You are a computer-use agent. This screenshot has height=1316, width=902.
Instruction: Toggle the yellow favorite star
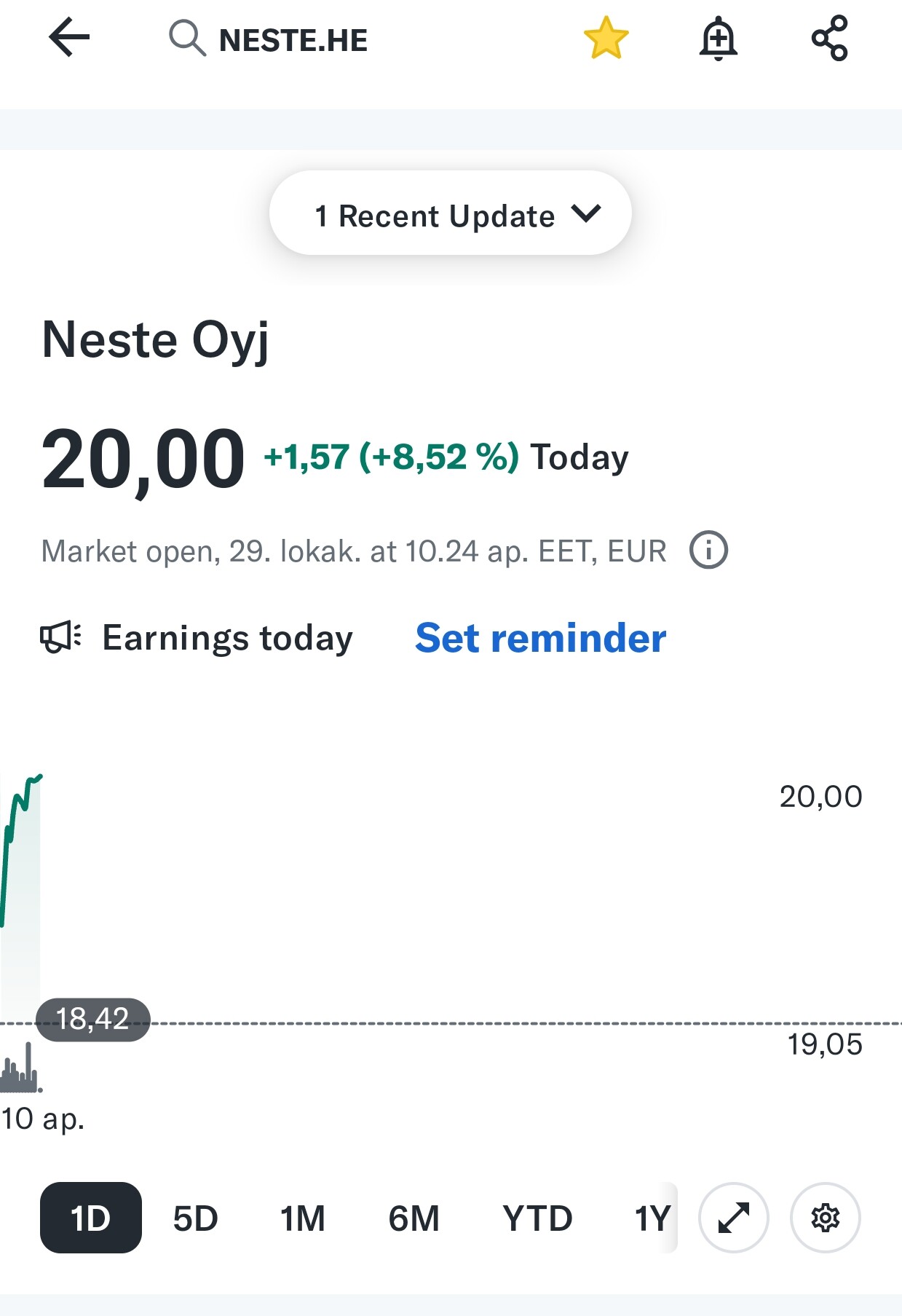[606, 39]
